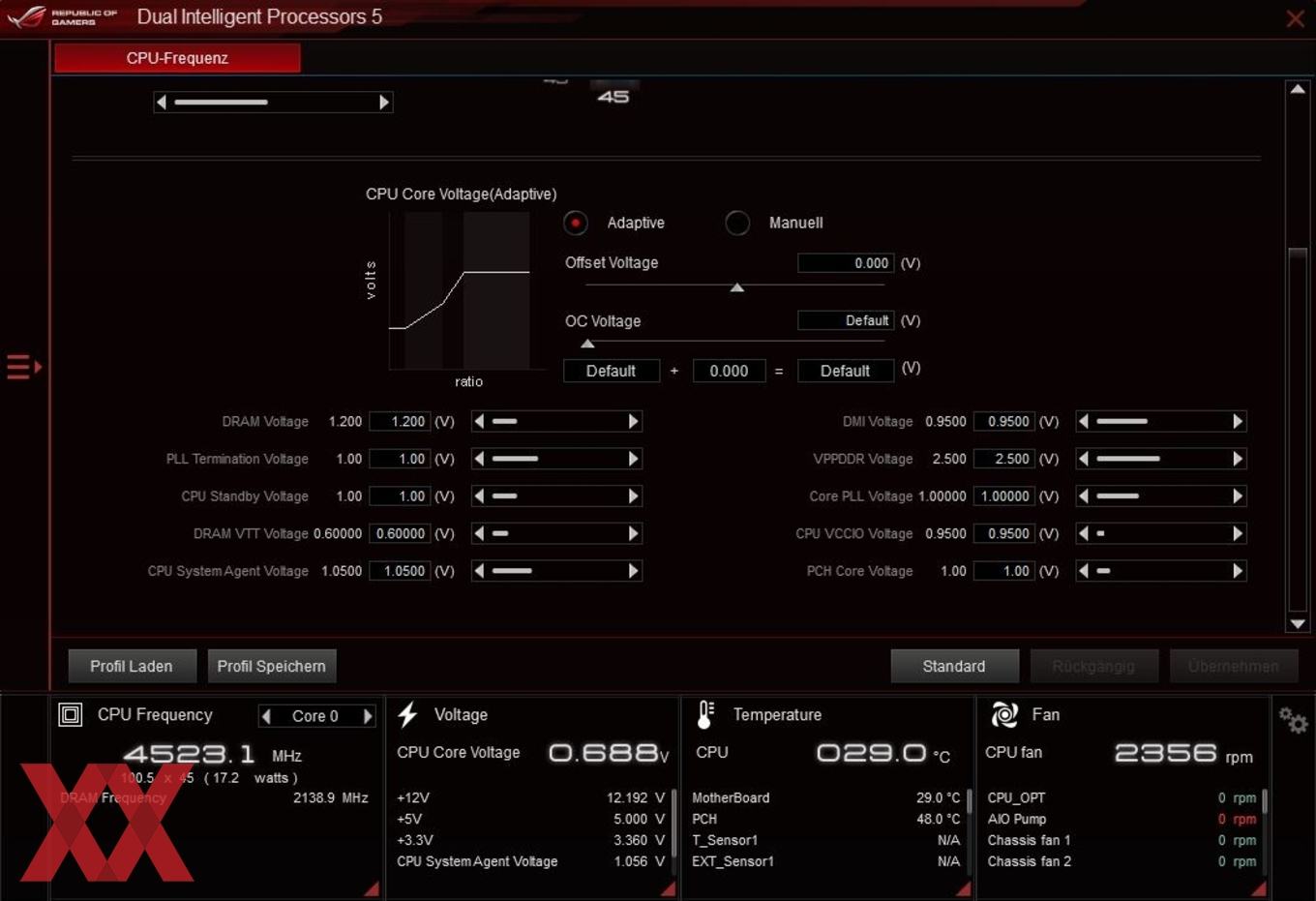Click the Offset Voltage value field

click(846, 263)
